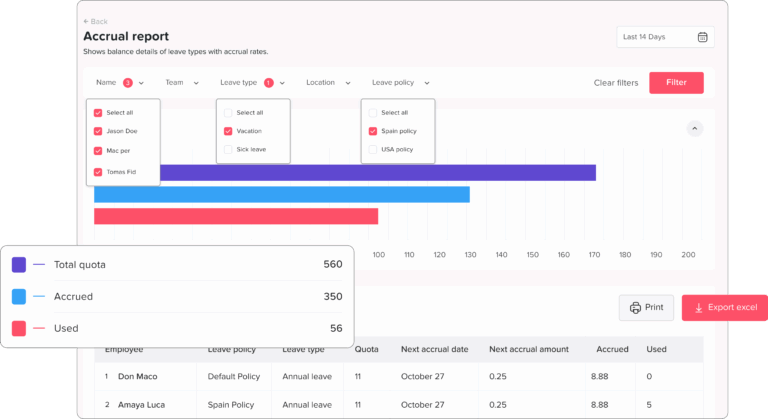
Task: Open the calendar icon in date range field
Action: pos(702,37)
